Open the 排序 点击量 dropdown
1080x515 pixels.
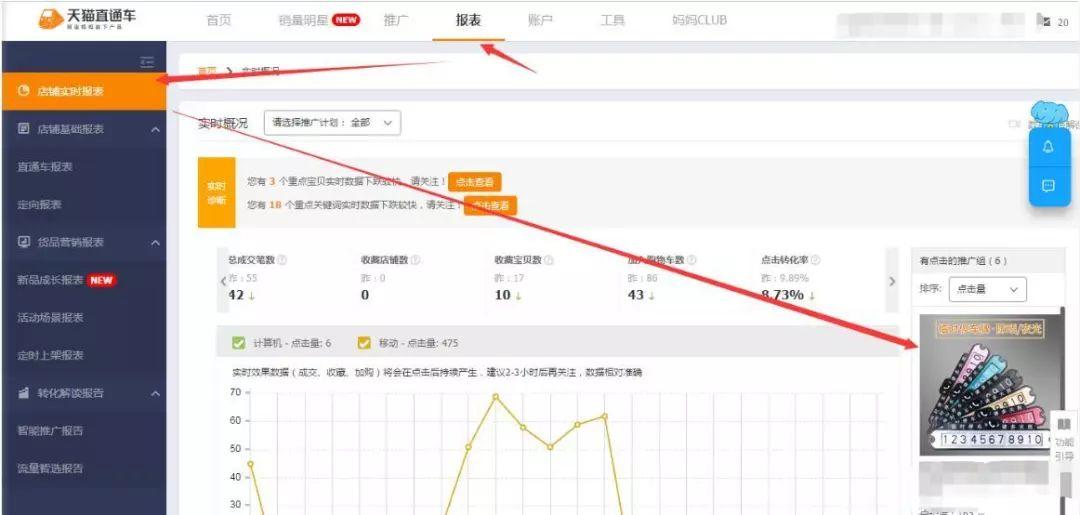(987, 289)
